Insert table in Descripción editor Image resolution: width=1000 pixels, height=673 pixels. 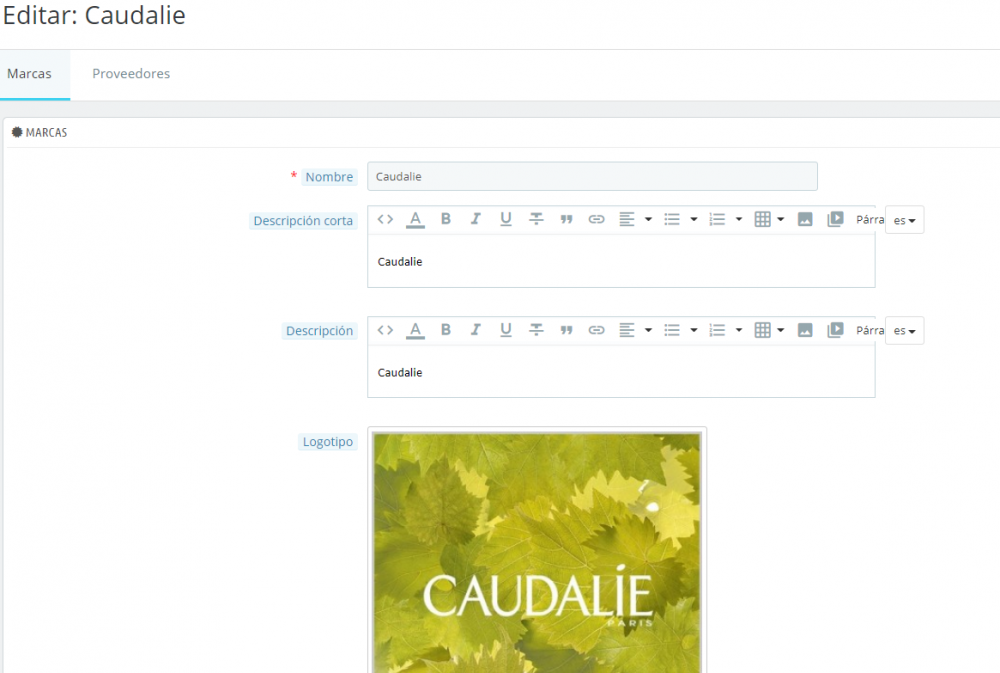coord(762,330)
